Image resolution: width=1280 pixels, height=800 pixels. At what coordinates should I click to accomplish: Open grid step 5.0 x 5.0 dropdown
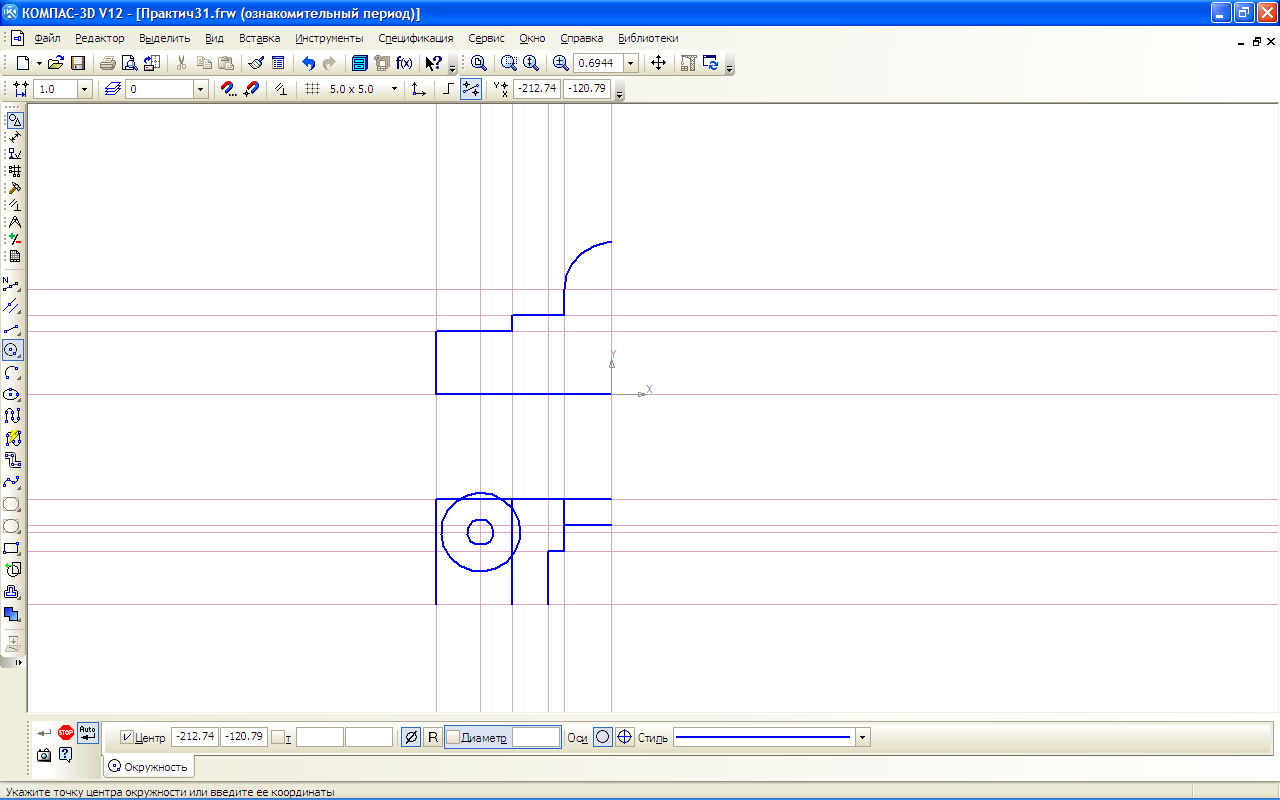(394, 89)
